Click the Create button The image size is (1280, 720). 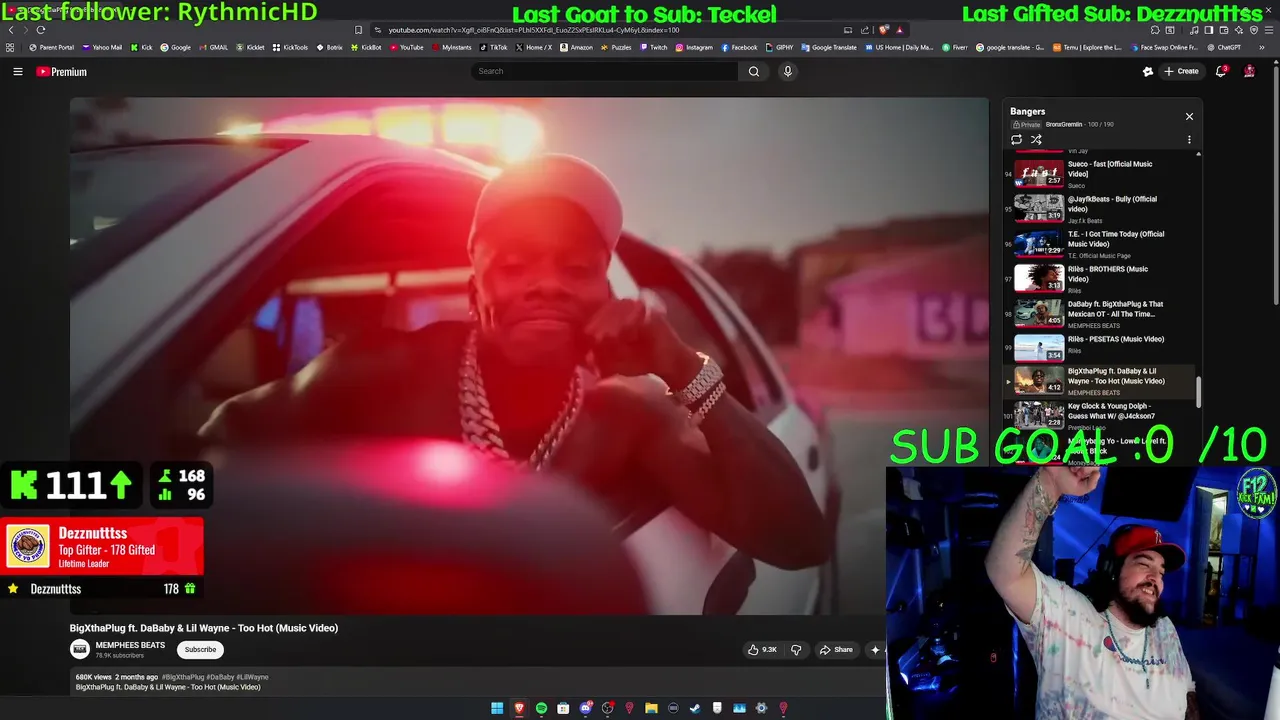pos(1181,71)
